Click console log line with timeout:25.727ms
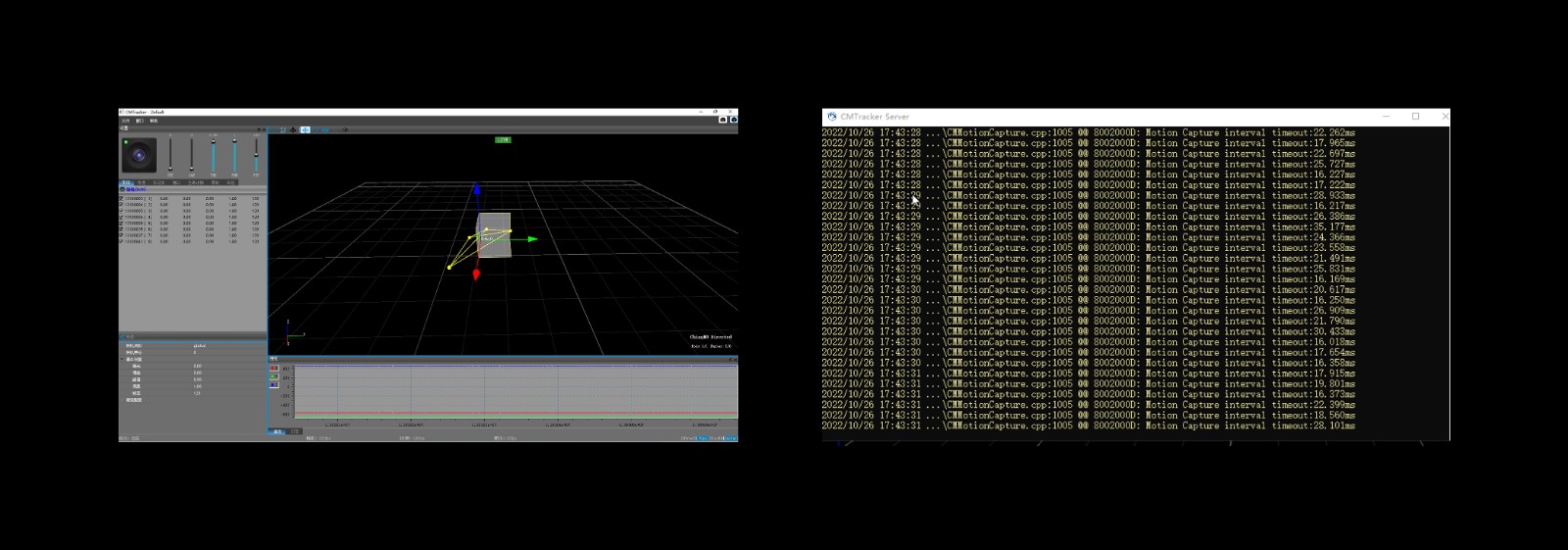The height and width of the screenshot is (550, 1568). pyautogui.click(x=1089, y=164)
